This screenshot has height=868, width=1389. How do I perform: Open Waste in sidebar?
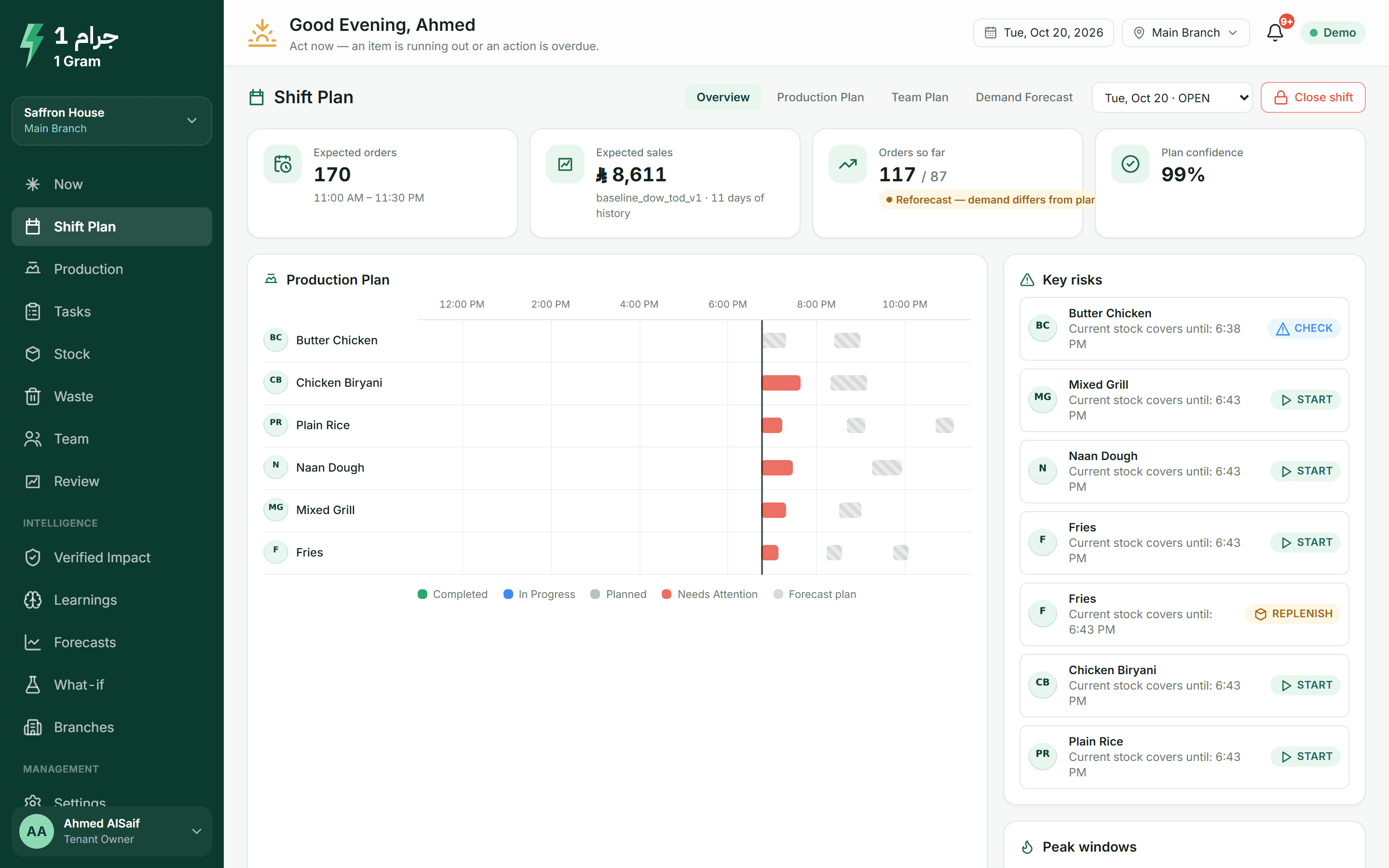point(111,397)
